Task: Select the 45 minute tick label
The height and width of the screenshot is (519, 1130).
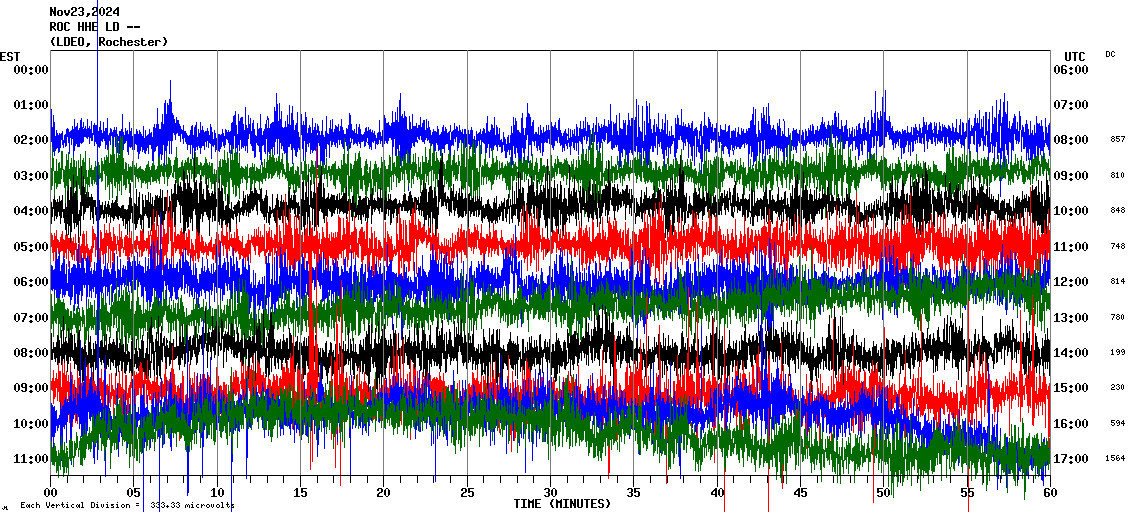Action: tap(800, 493)
